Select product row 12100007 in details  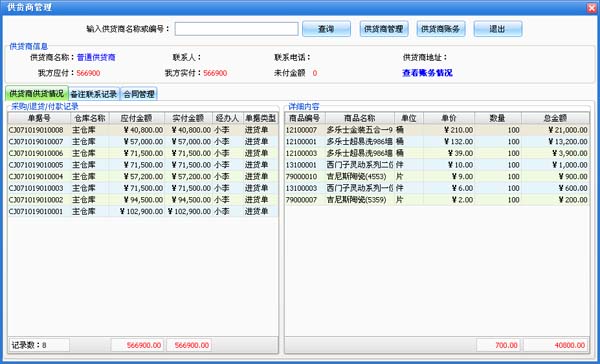[x=437, y=130]
